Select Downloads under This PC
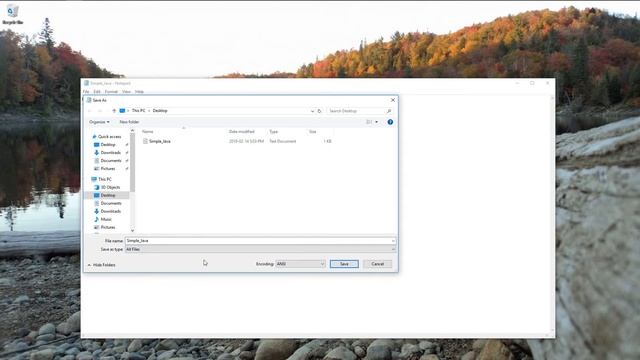640x360 pixels. (x=110, y=211)
